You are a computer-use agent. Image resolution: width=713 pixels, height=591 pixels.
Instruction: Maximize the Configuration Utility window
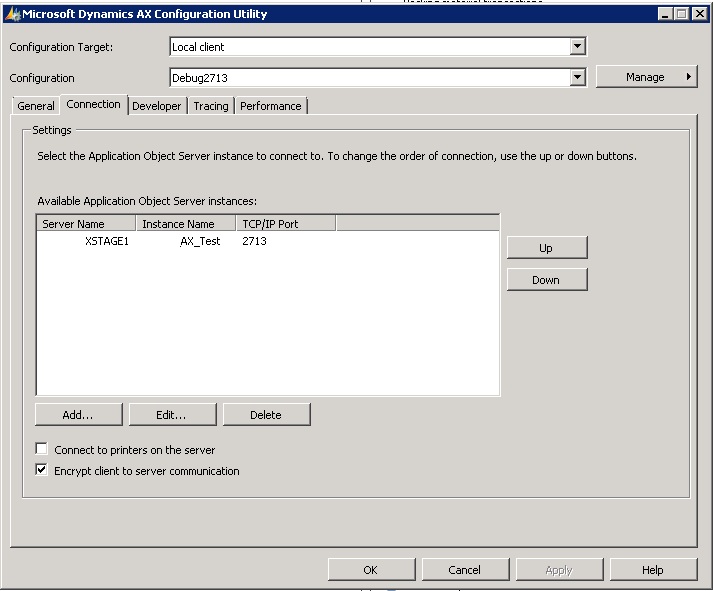[x=682, y=14]
